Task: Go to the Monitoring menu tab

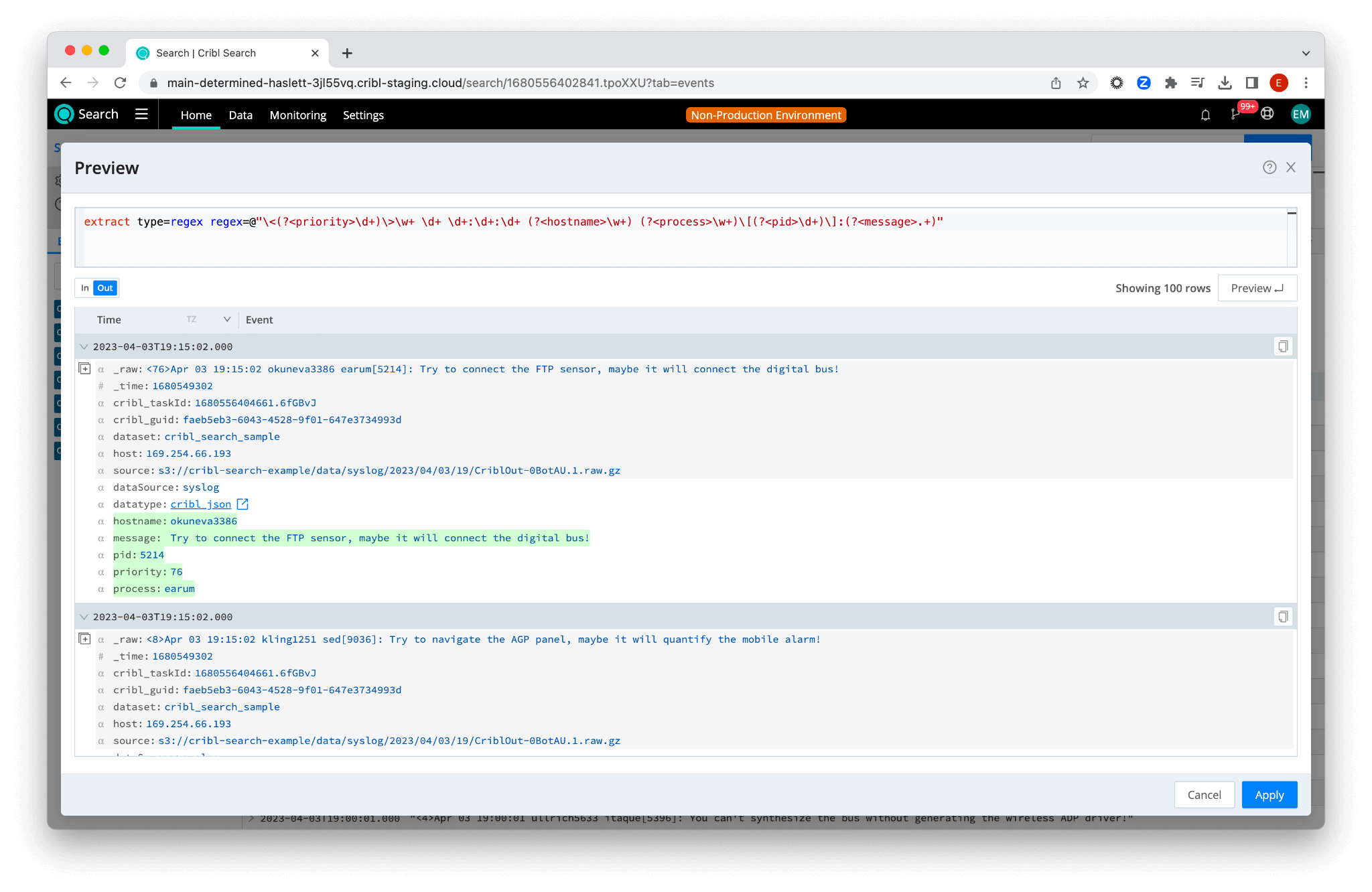Action: click(297, 115)
